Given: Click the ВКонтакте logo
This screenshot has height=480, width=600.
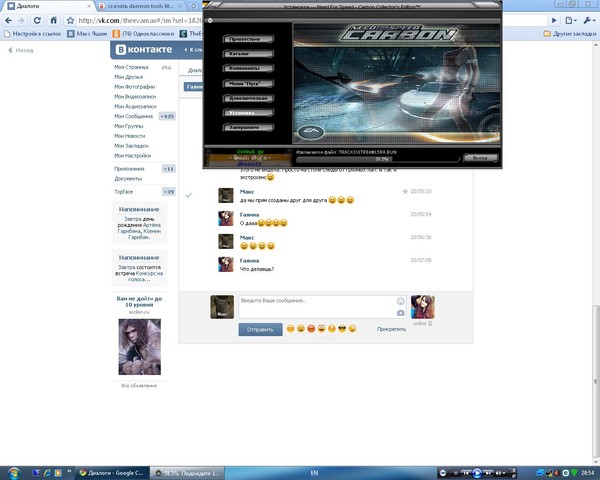Looking at the screenshot, I should pyautogui.click(x=144, y=50).
